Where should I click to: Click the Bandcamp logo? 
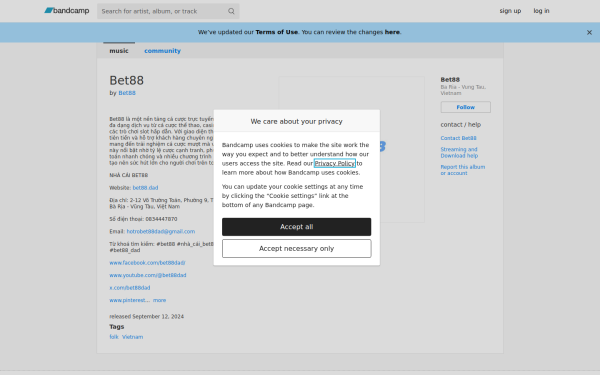67,11
